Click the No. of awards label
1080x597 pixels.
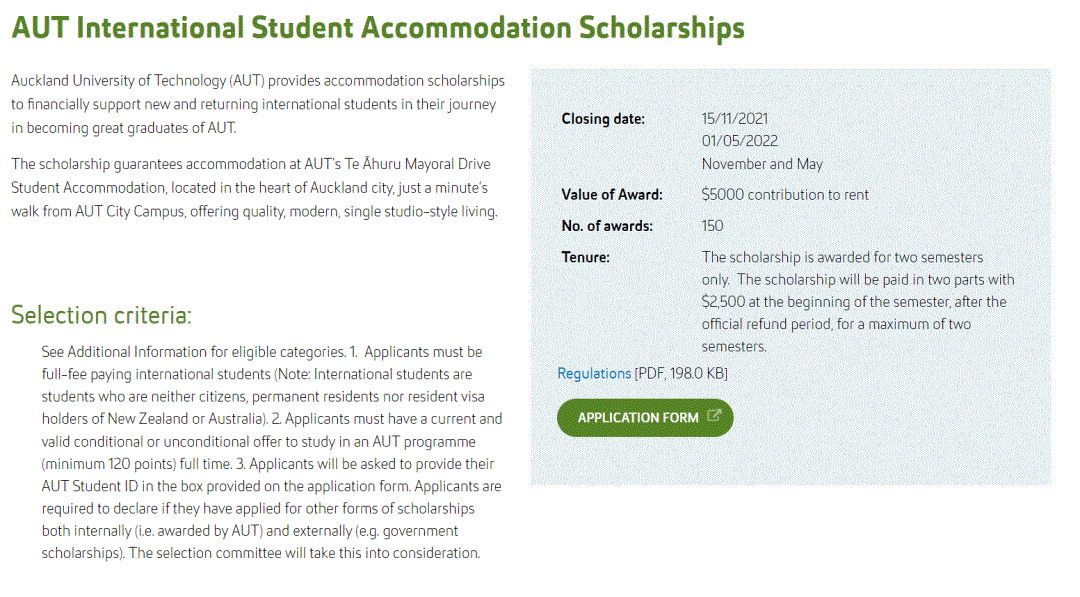pyautogui.click(x=607, y=226)
